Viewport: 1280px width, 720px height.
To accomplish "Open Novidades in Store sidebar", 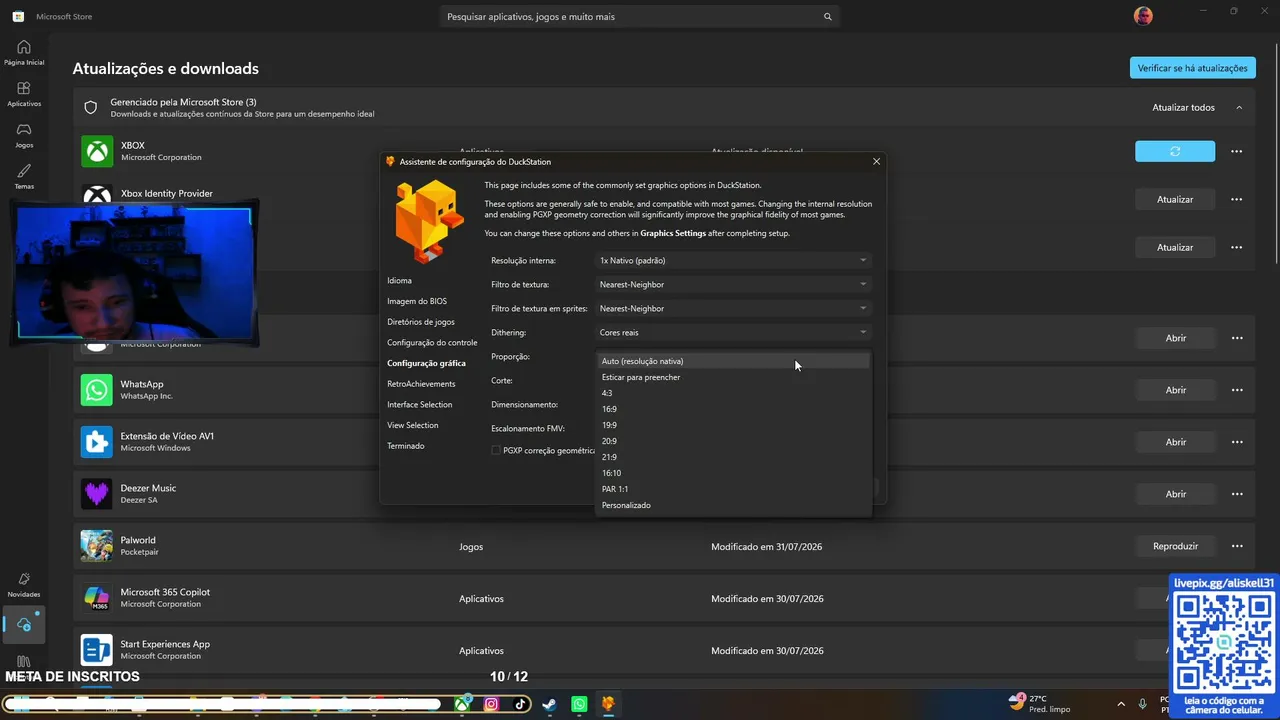I will (24, 585).
